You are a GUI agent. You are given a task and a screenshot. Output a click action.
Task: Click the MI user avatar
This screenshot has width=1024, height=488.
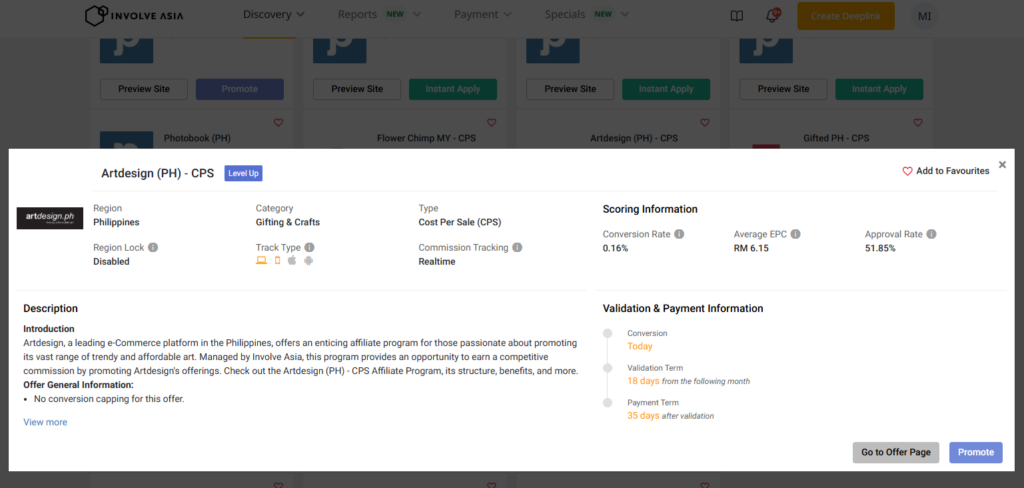coord(924,16)
